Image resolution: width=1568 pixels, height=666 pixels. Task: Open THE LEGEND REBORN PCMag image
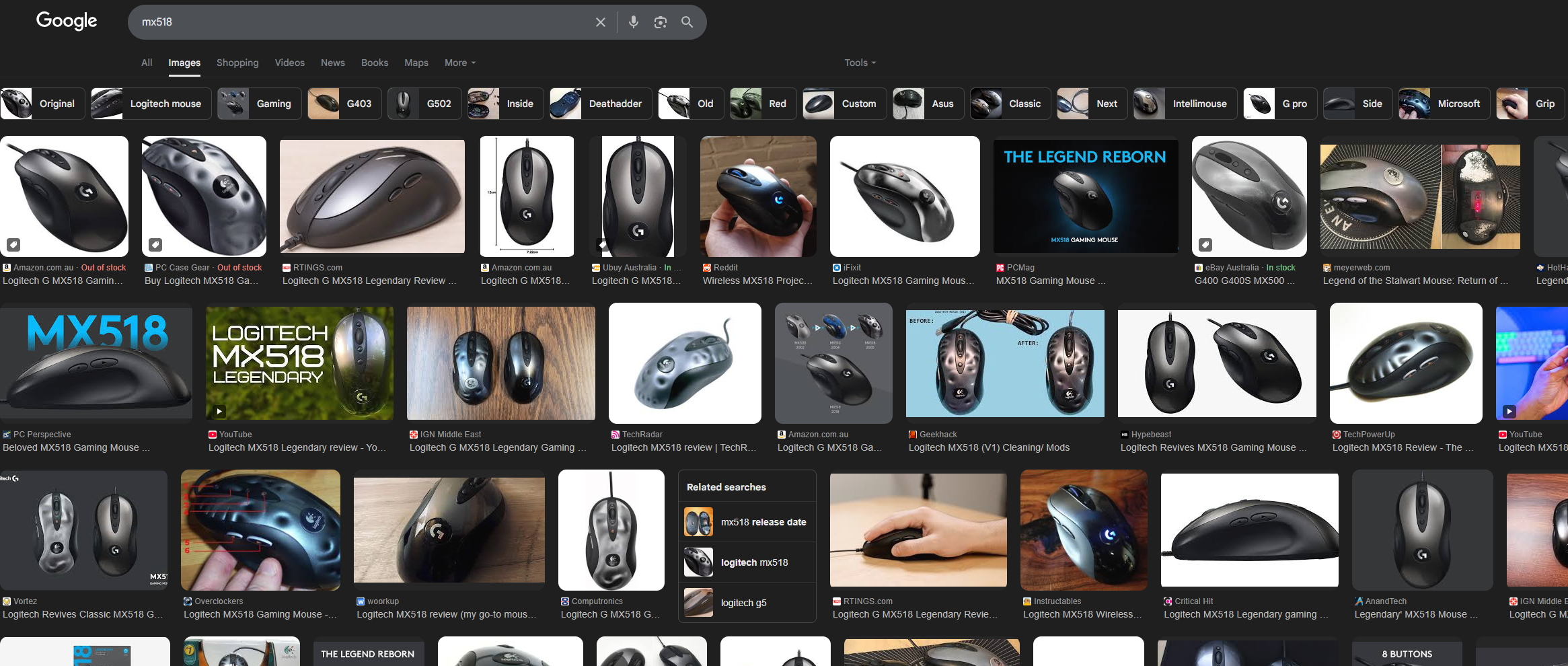tap(1086, 196)
